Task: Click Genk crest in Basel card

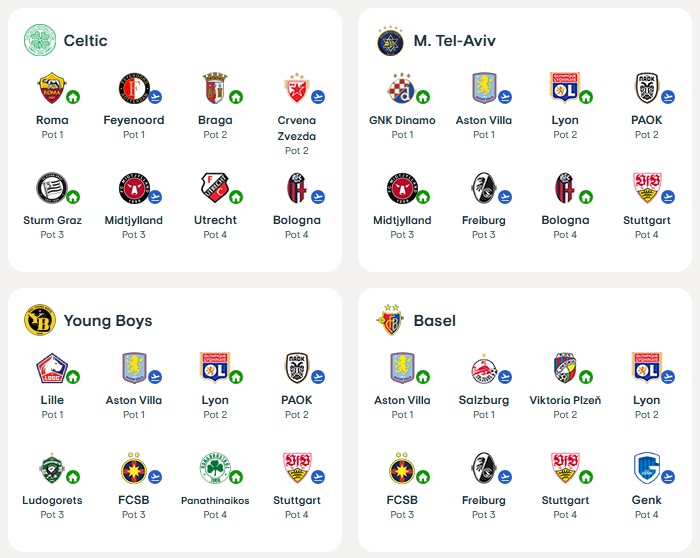Action: tap(646, 468)
